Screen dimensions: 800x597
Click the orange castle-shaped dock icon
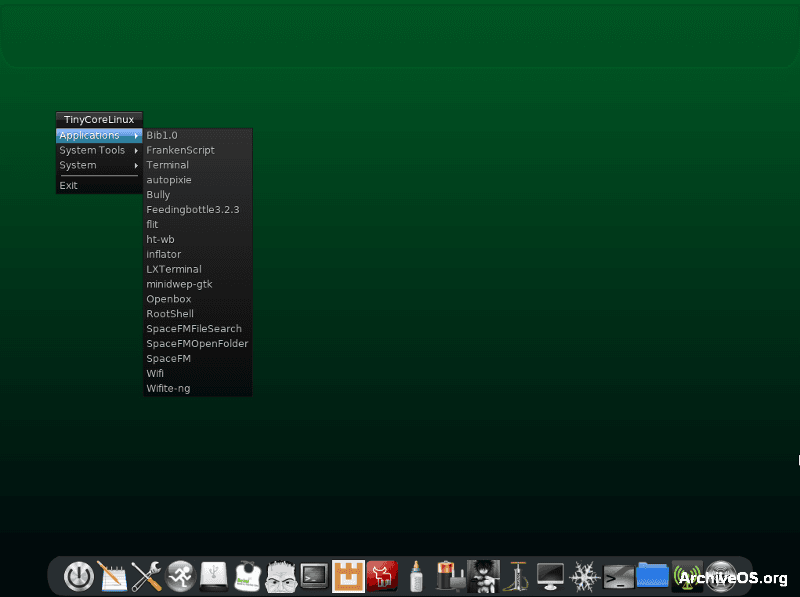pyautogui.click(x=348, y=577)
